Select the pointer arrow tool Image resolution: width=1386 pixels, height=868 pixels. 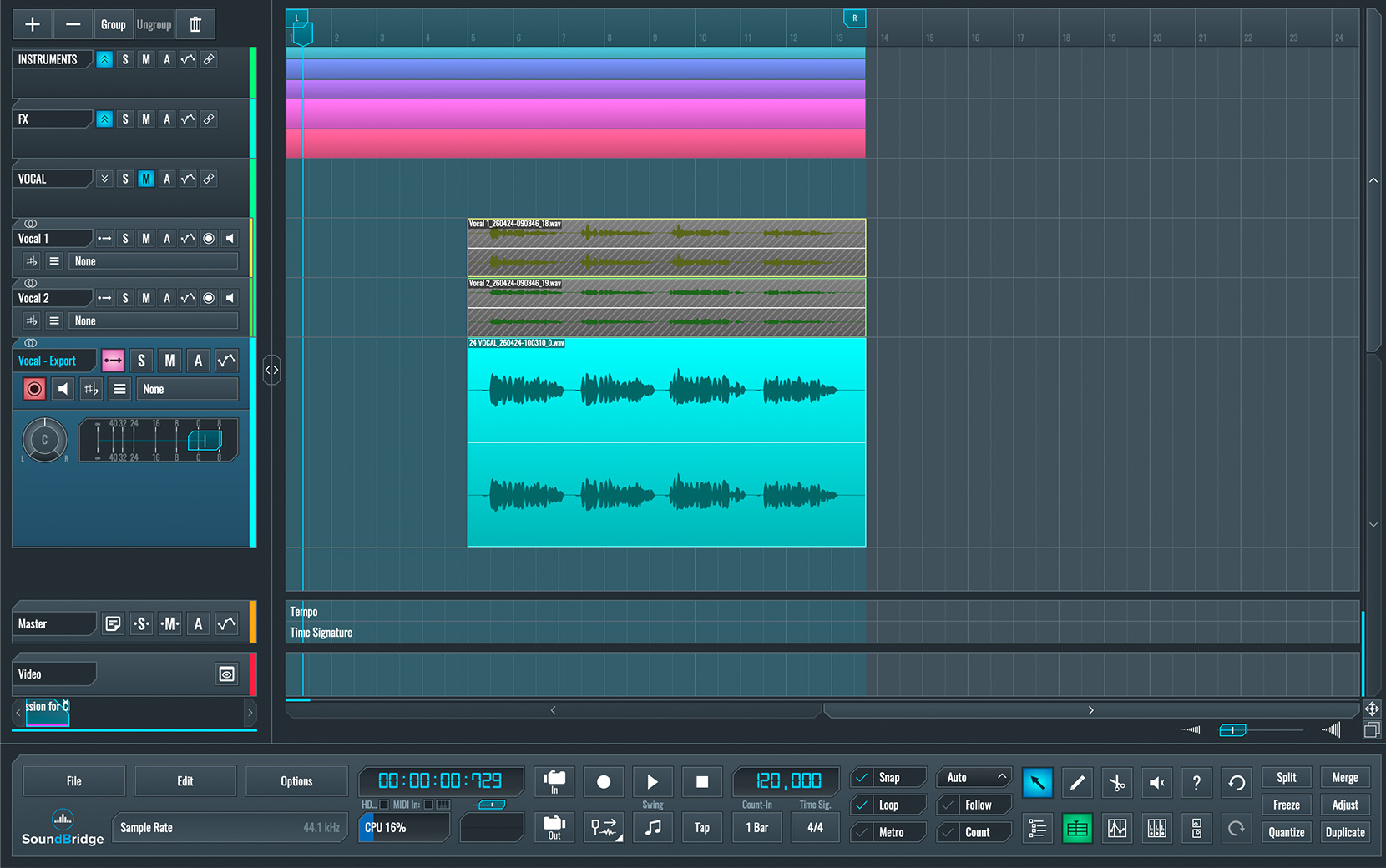click(1037, 782)
